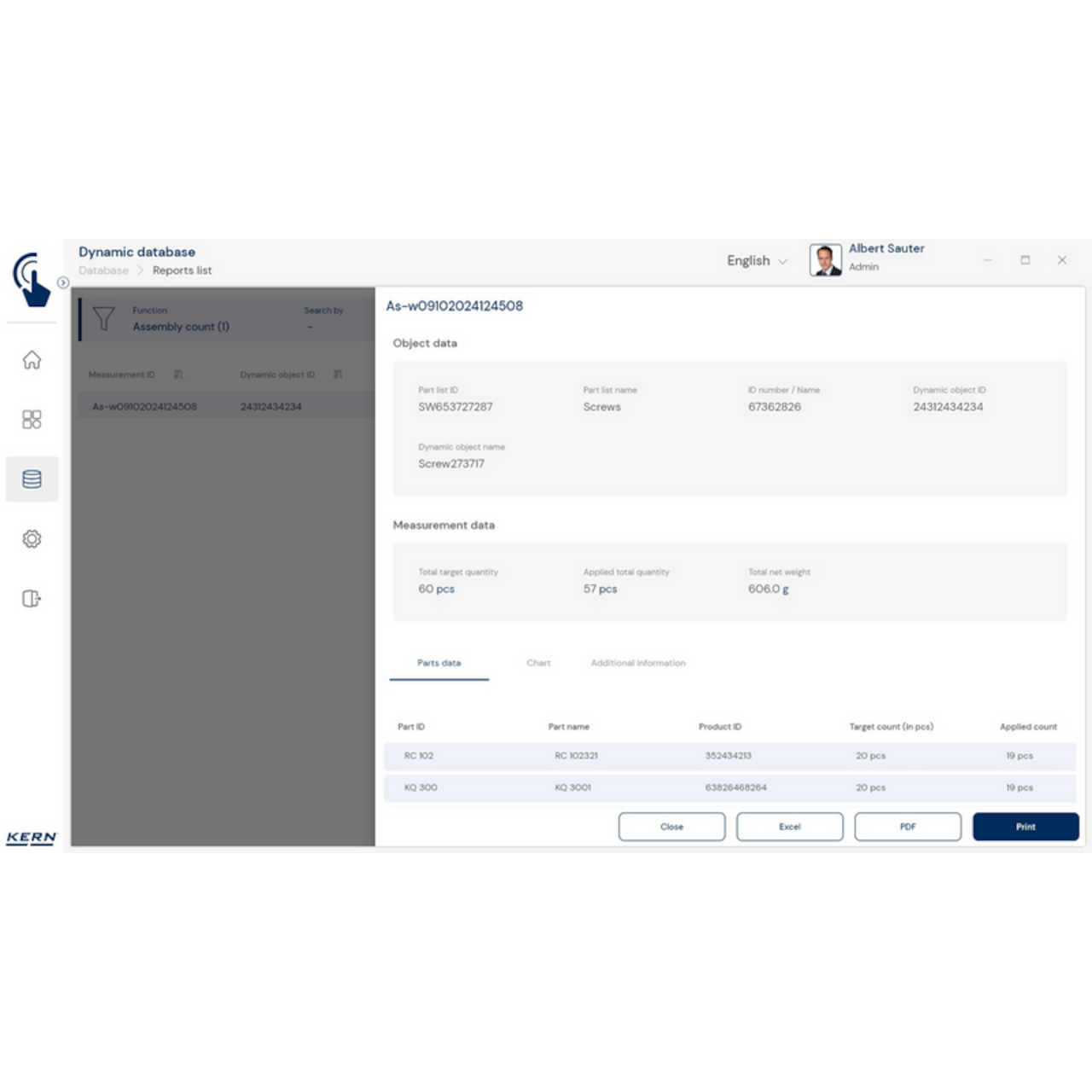Expand the sidebar with the chevron arrow
Screen dimensions: 1092x1092
point(64,282)
